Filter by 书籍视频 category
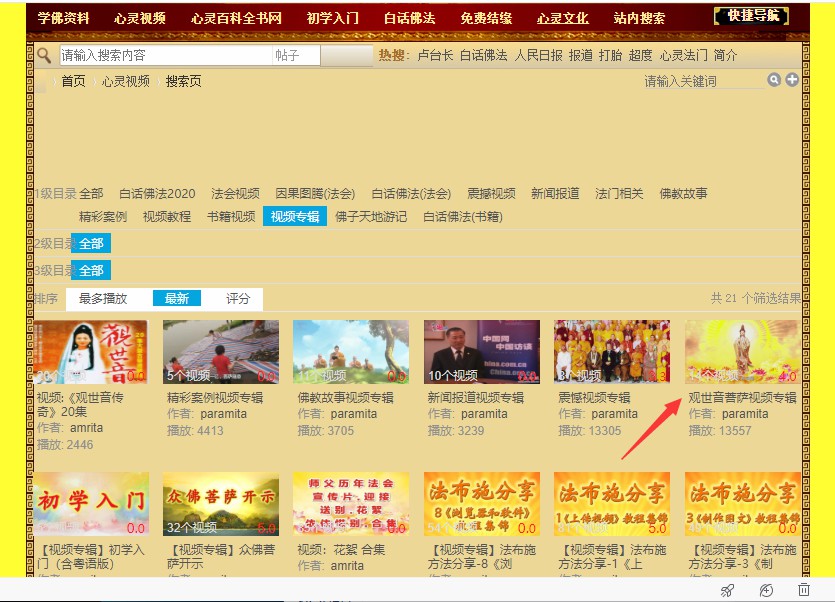Viewport: 835px width, 602px height. (231, 217)
